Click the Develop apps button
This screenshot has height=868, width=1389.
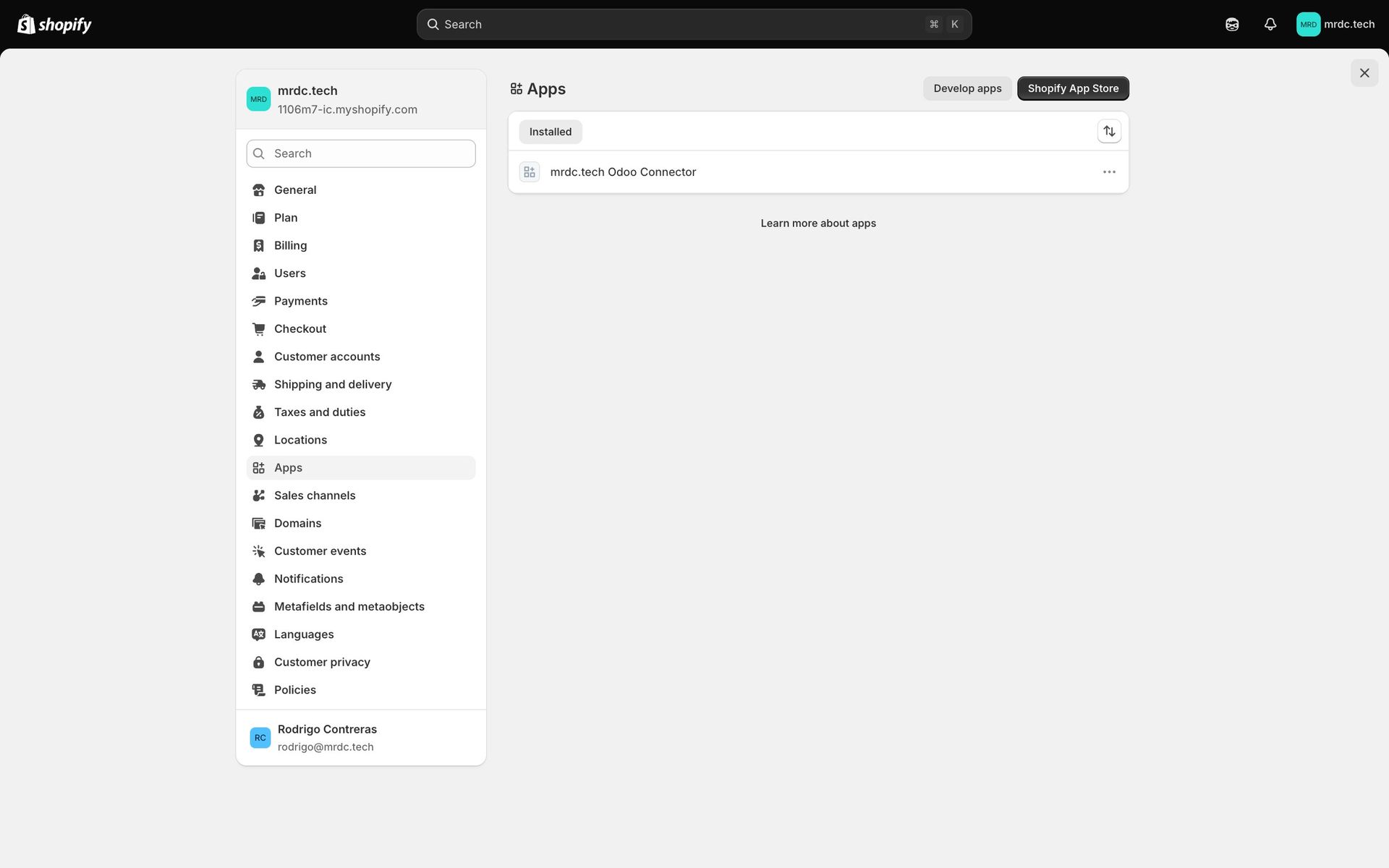[967, 89]
